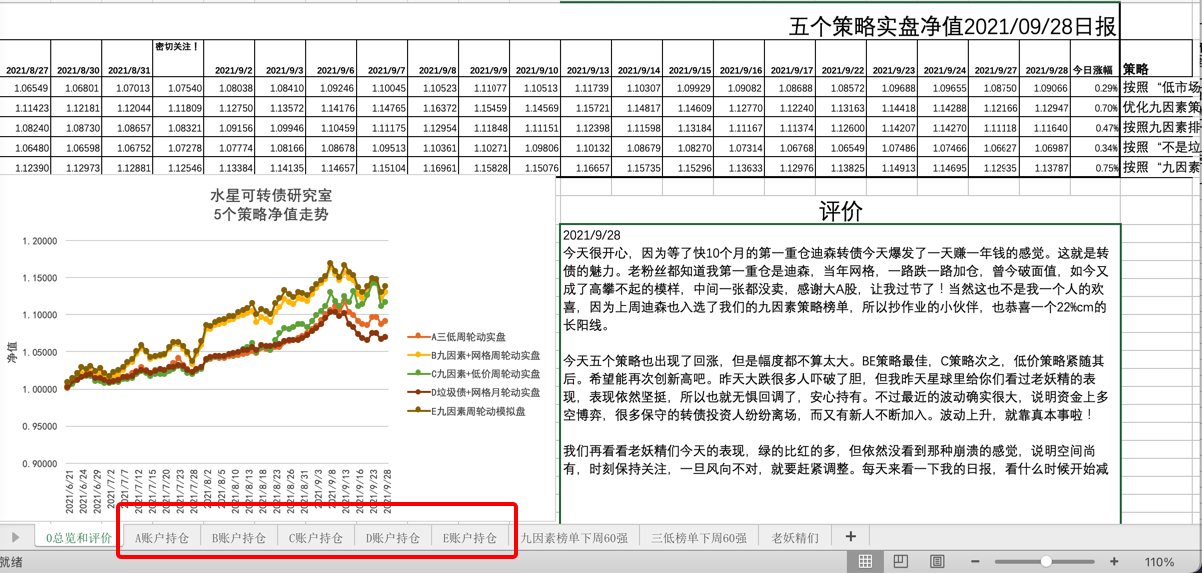Select the cell with value 1.13787
Image resolution: width=1202 pixels, height=574 pixels.
coord(1045,168)
